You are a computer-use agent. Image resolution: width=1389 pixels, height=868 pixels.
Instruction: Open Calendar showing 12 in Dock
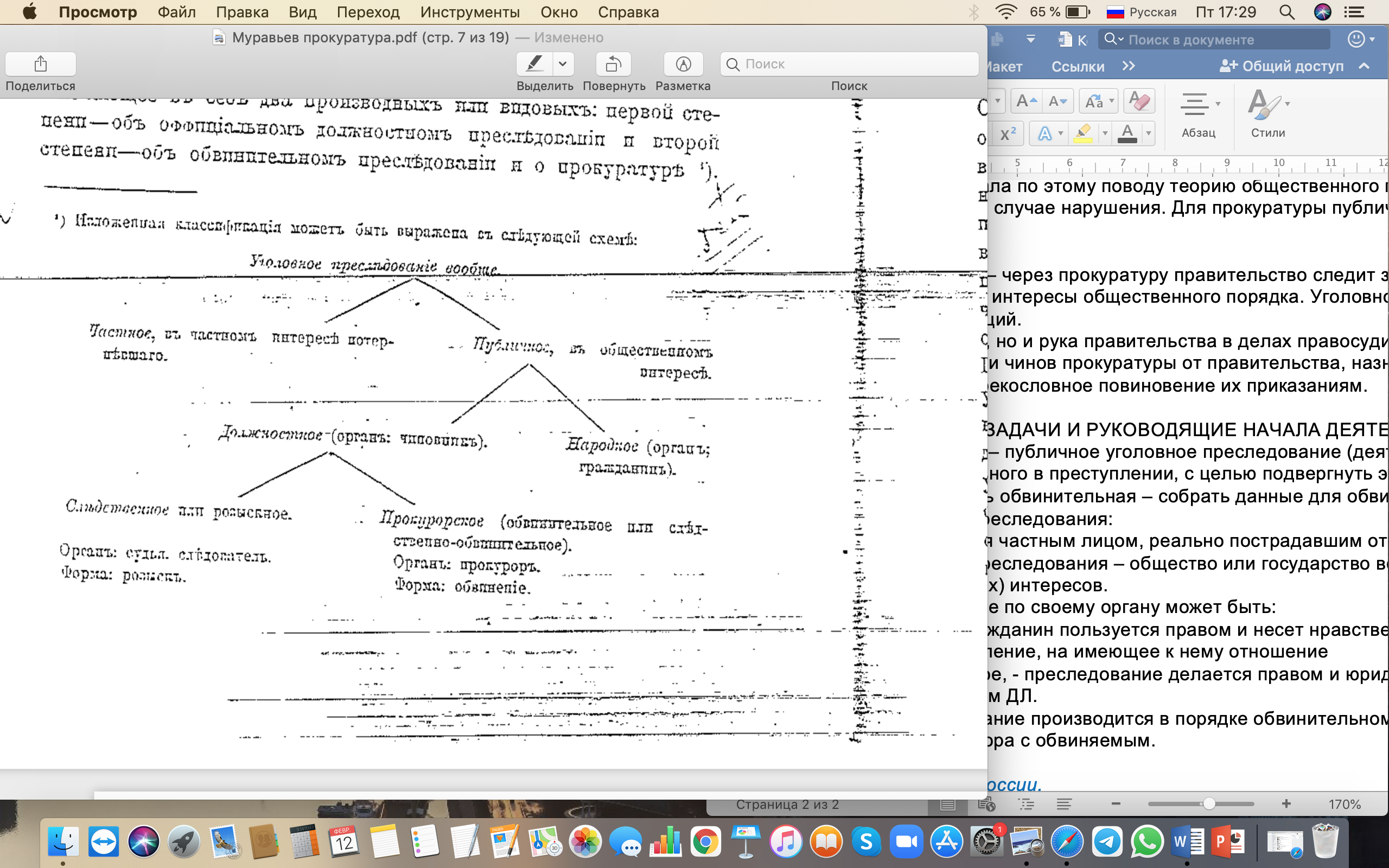coord(344,841)
